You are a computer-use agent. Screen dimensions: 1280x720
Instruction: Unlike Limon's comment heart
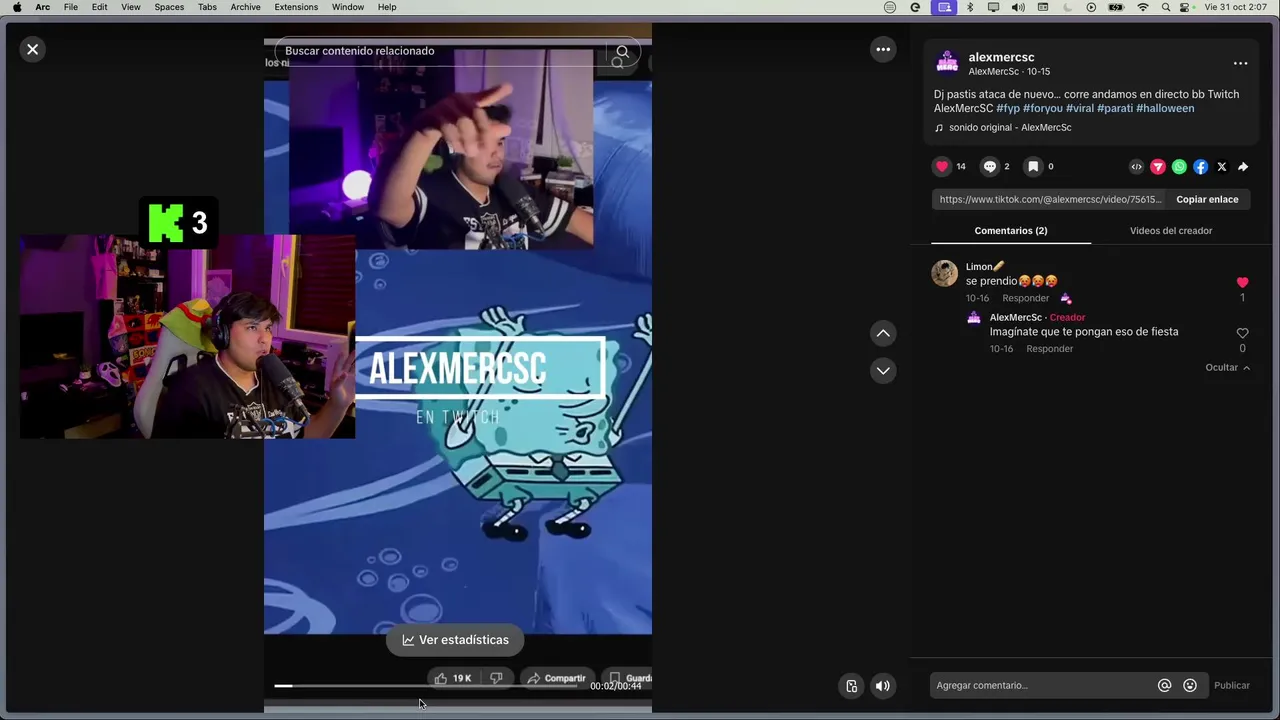coord(1242,283)
